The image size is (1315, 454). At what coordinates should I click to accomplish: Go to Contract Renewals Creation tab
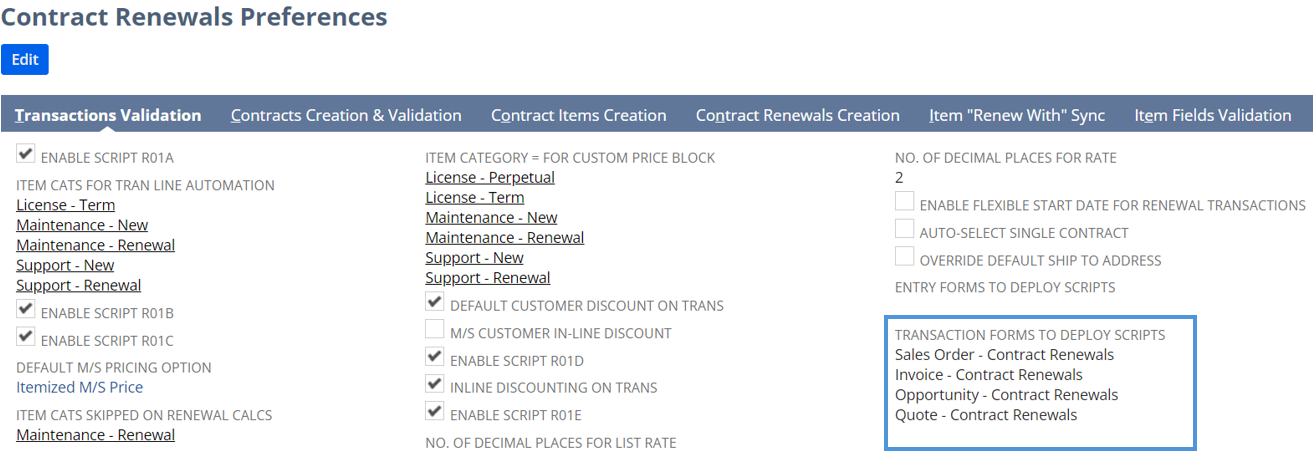pos(797,115)
